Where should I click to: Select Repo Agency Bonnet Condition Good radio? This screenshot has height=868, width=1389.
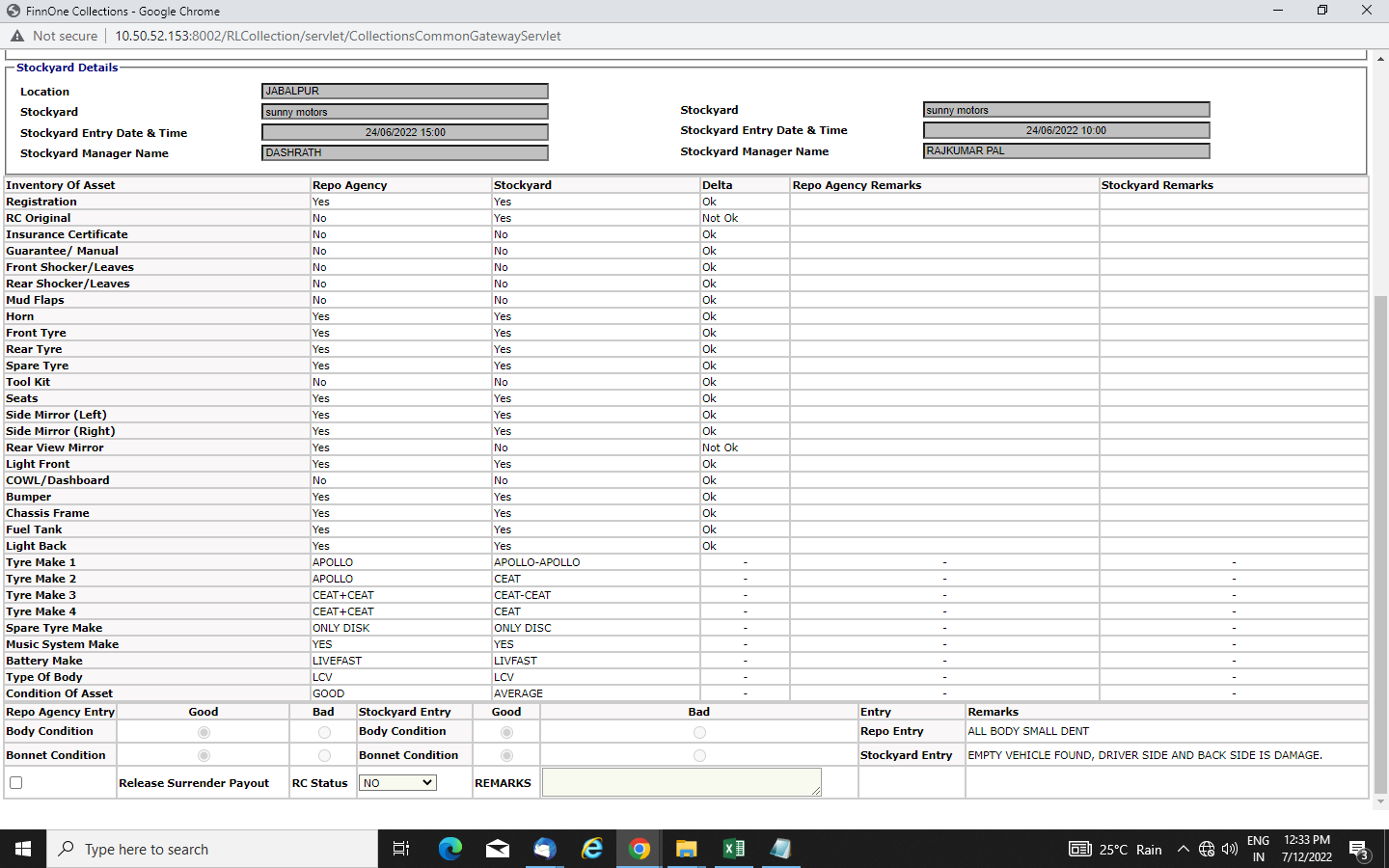(x=204, y=756)
